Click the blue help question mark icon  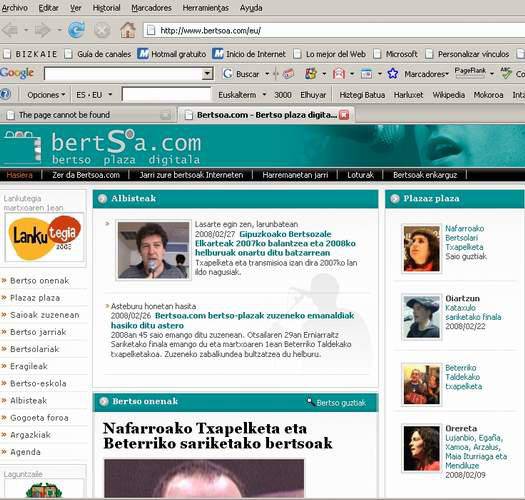[5, 94]
